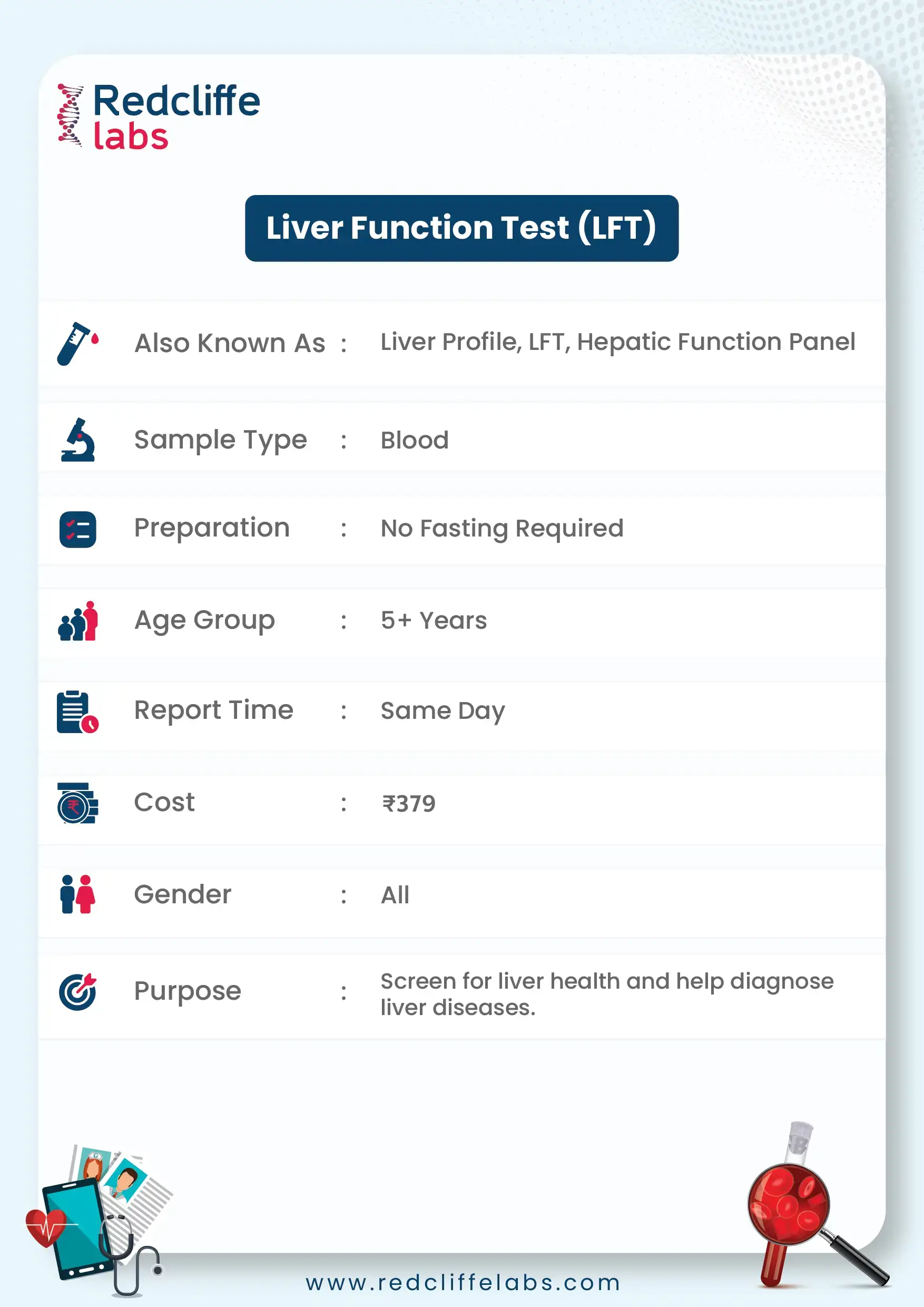Click the clipboard clock icon beside Report Time
The height and width of the screenshot is (1307, 924).
tap(77, 711)
